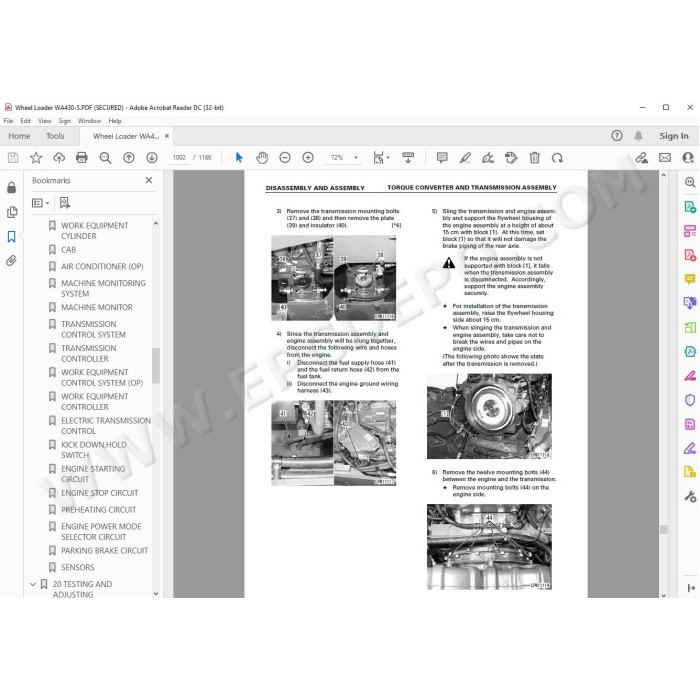Click the stamp tool icon

click(511, 158)
